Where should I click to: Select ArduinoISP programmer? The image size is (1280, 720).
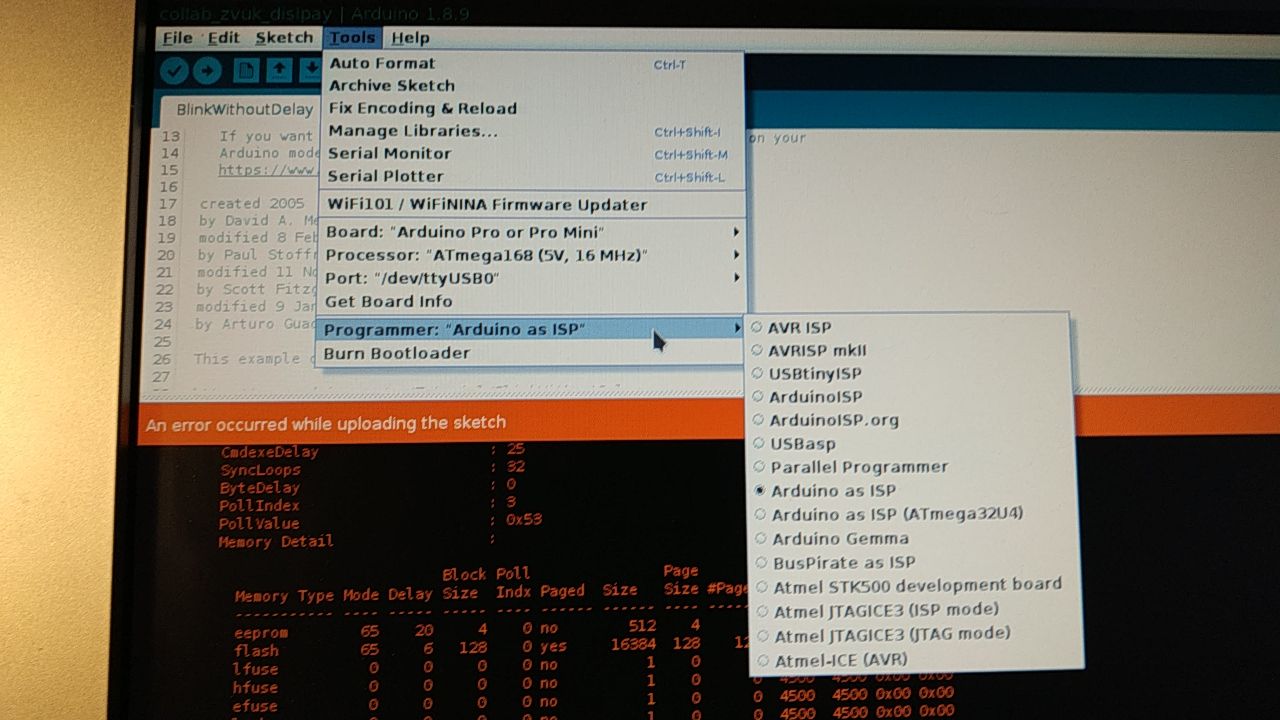pyautogui.click(x=910, y=397)
